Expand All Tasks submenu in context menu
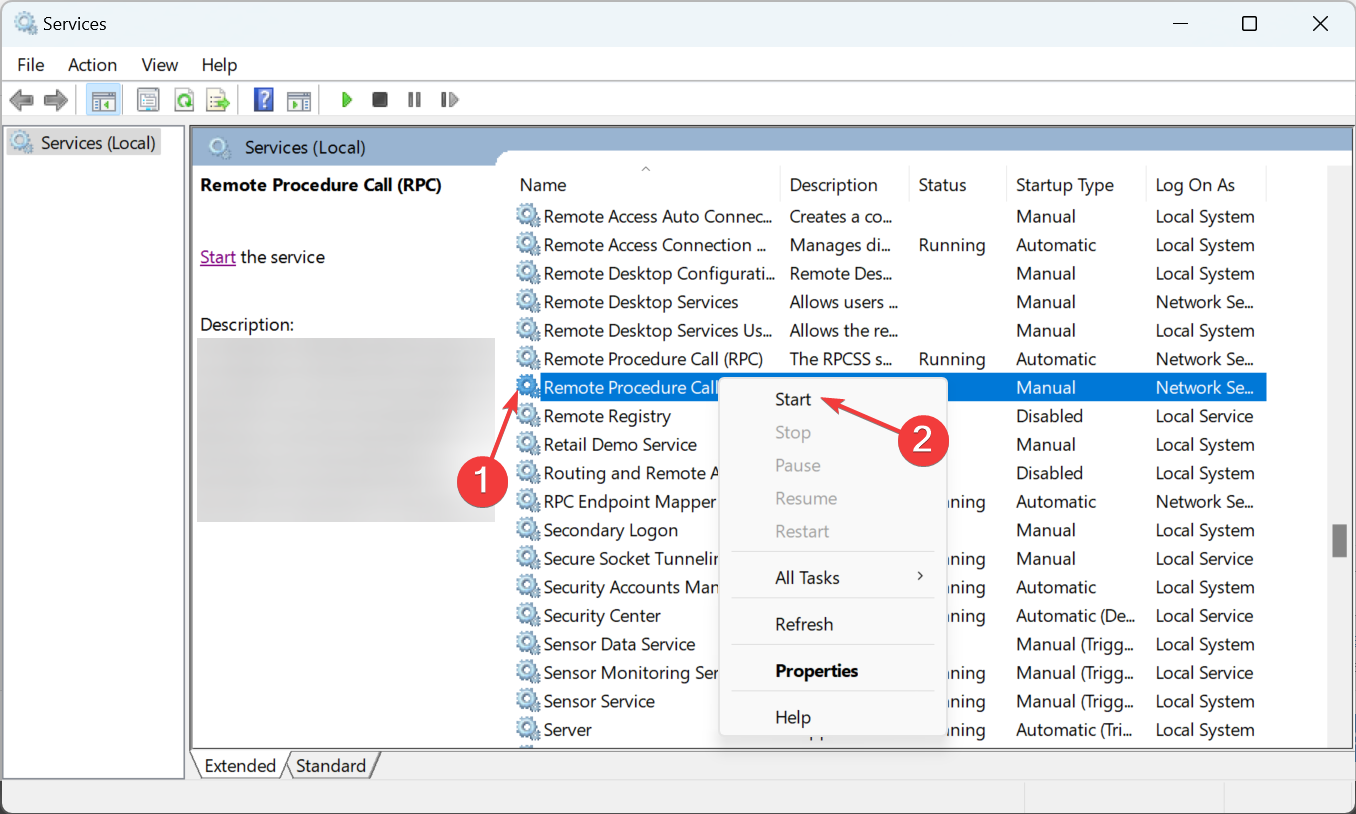The height and width of the screenshot is (814, 1356). point(832,578)
